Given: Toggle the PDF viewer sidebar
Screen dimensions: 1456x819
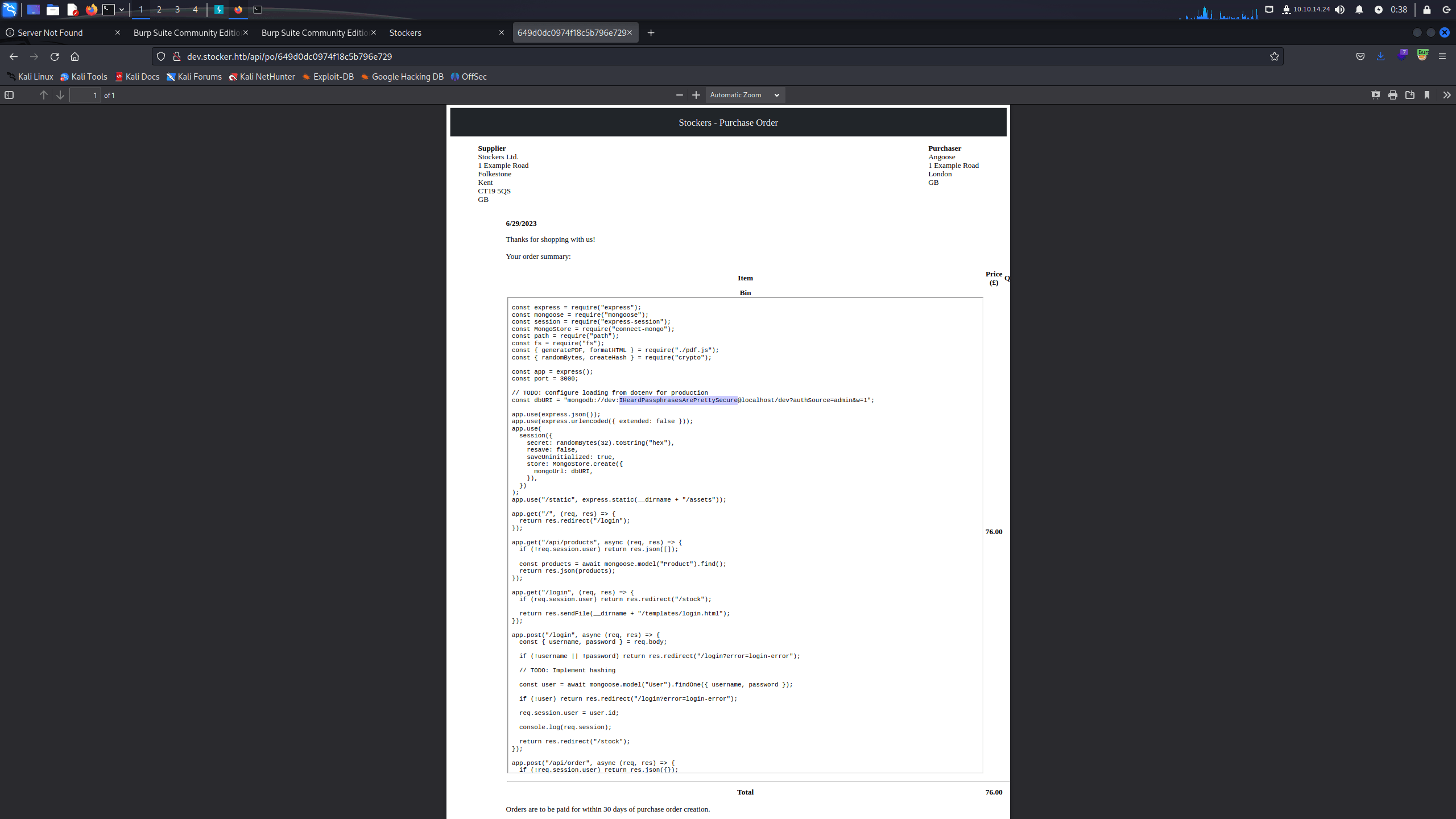Looking at the screenshot, I should click(9, 95).
